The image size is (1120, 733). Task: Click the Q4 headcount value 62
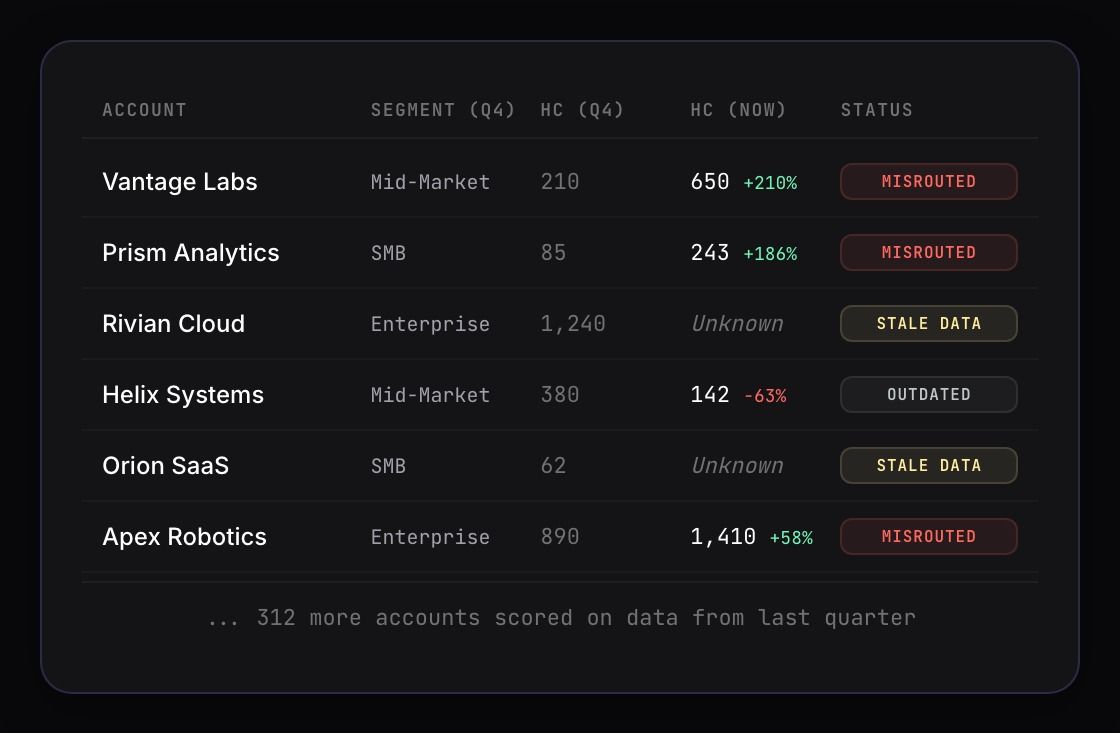point(554,465)
